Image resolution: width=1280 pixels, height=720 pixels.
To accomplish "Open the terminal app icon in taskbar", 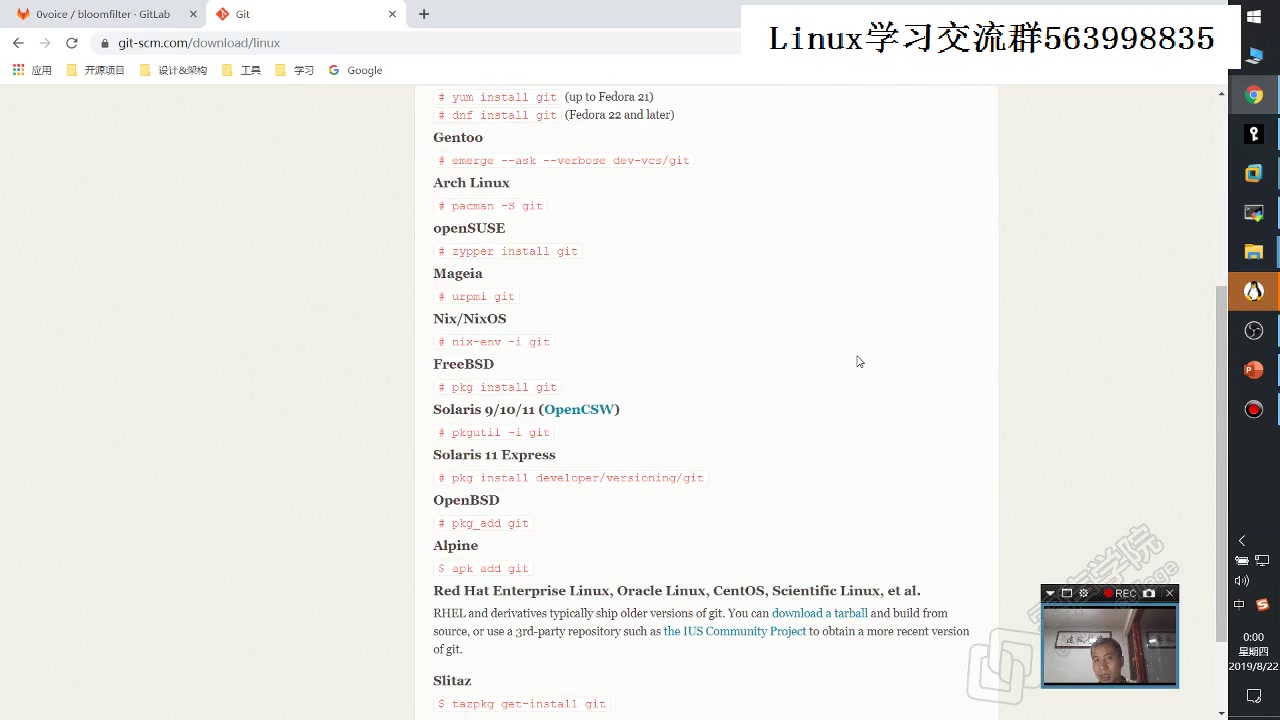I will click(x=1254, y=213).
